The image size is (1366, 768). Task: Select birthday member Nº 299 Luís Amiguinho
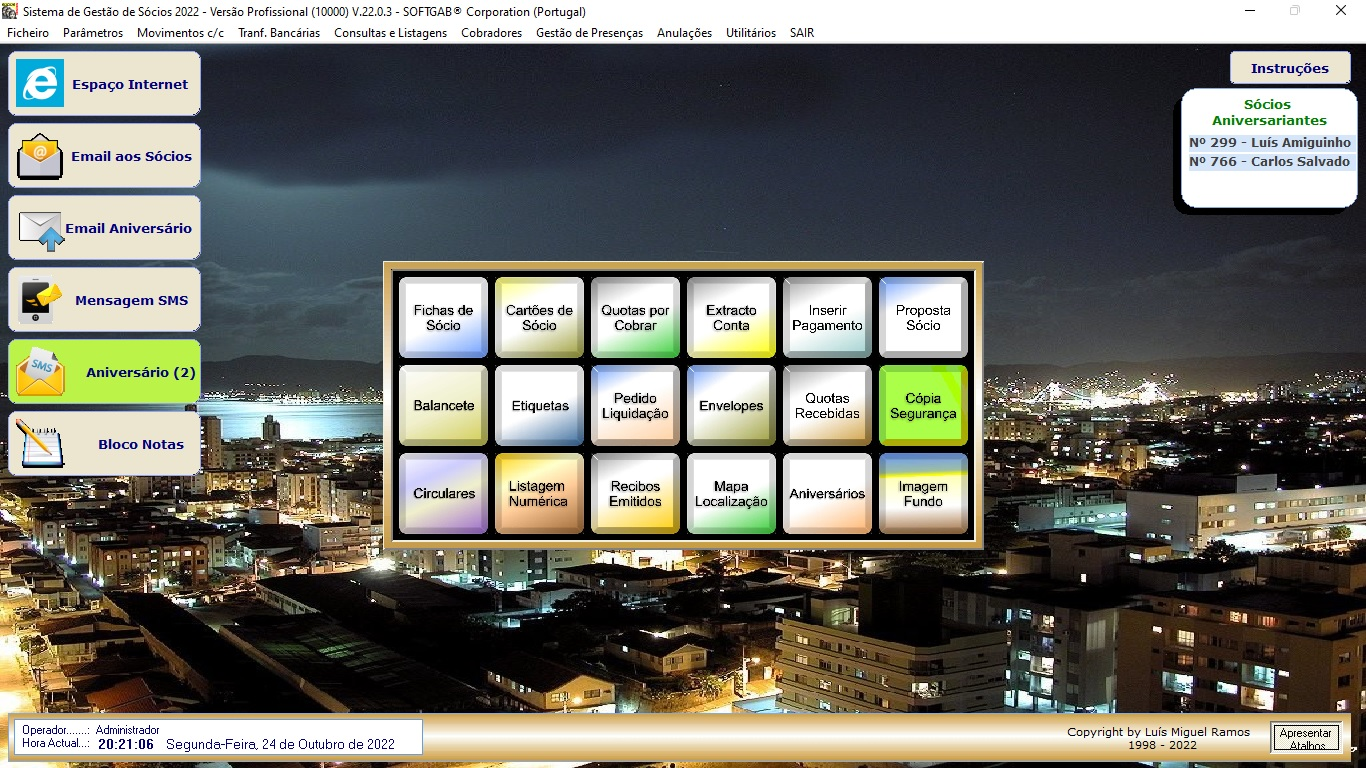[1269, 143]
